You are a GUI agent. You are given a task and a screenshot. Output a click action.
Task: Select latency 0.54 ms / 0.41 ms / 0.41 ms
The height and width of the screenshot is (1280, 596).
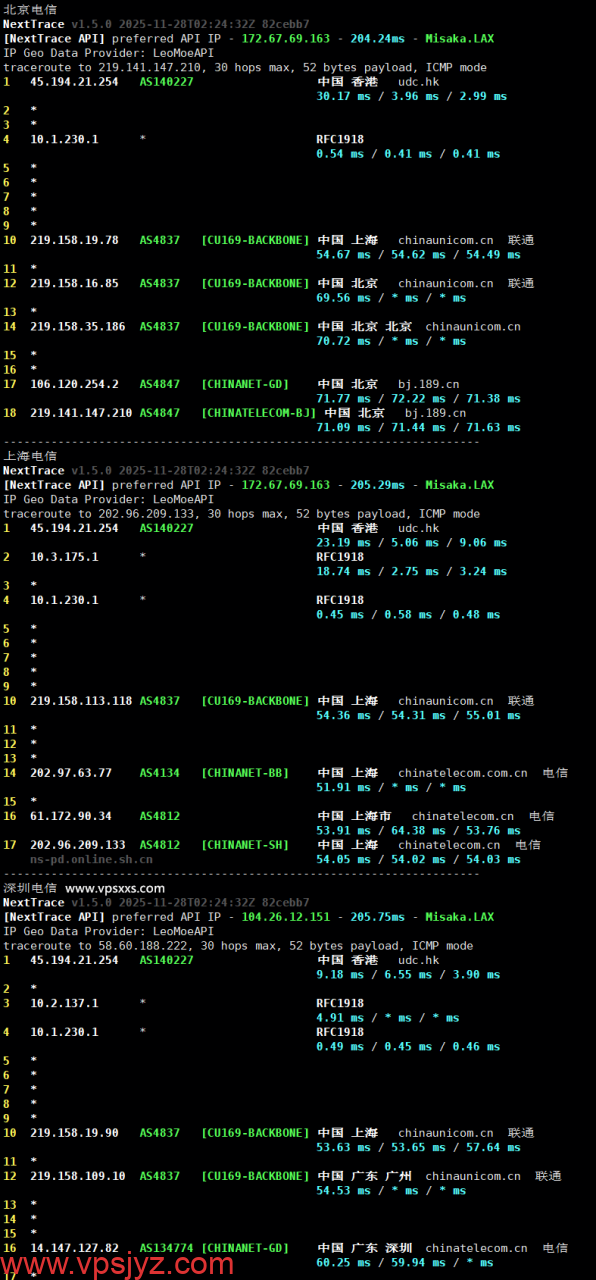[408, 154]
